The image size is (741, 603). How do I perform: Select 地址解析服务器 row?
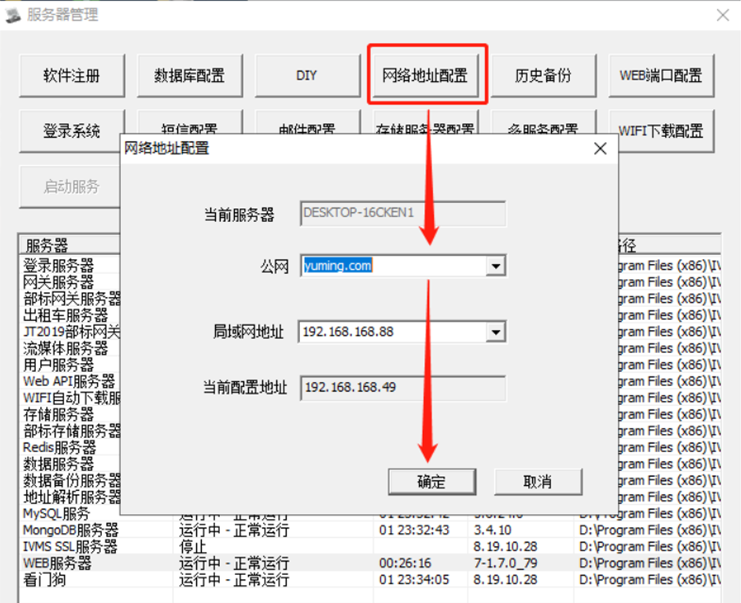click(x=71, y=497)
